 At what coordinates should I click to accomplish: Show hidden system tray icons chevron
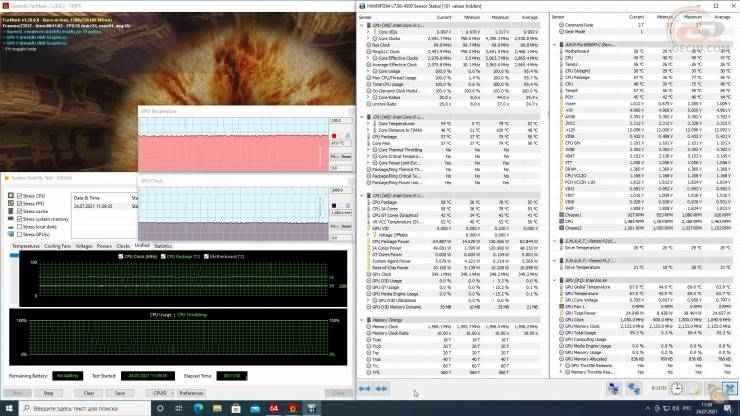(x=648, y=408)
